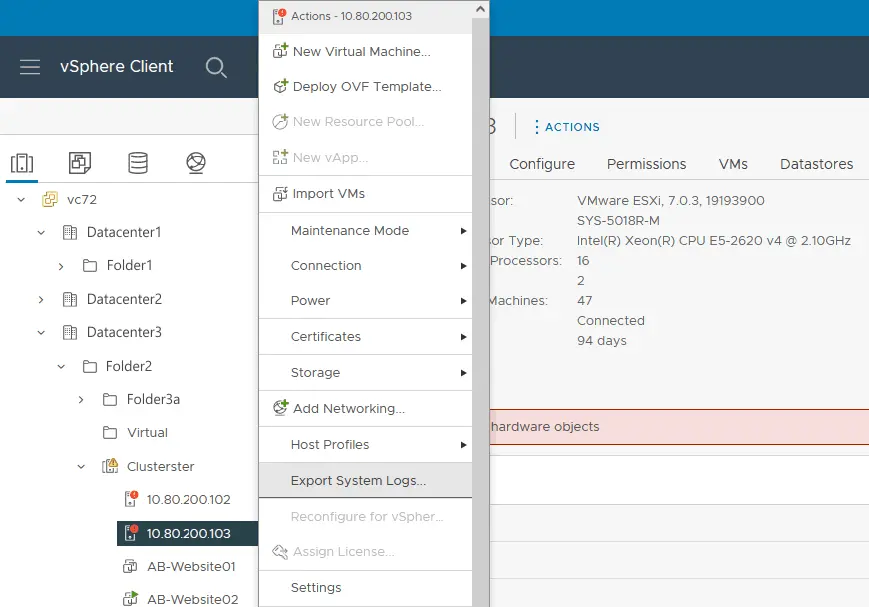
Task: Open the Maintenance Mode submenu
Action: click(366, 231)
